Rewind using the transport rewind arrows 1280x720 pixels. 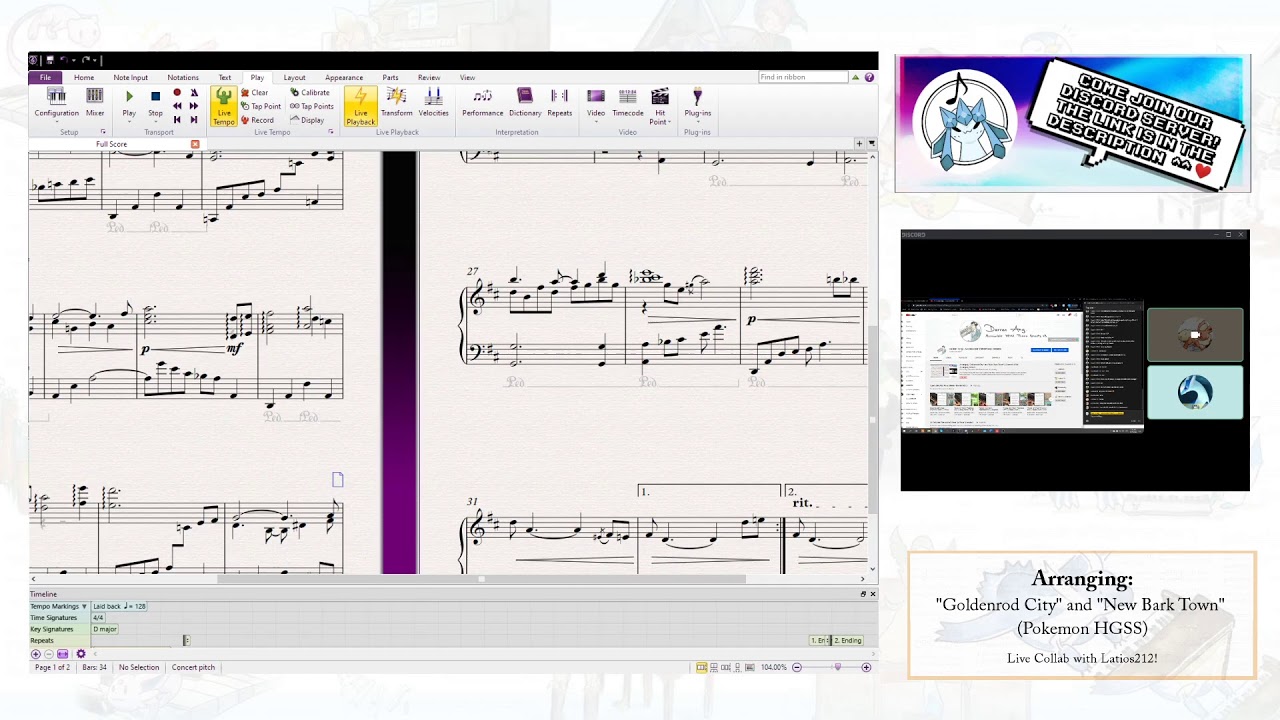click(x=177, y=105)
